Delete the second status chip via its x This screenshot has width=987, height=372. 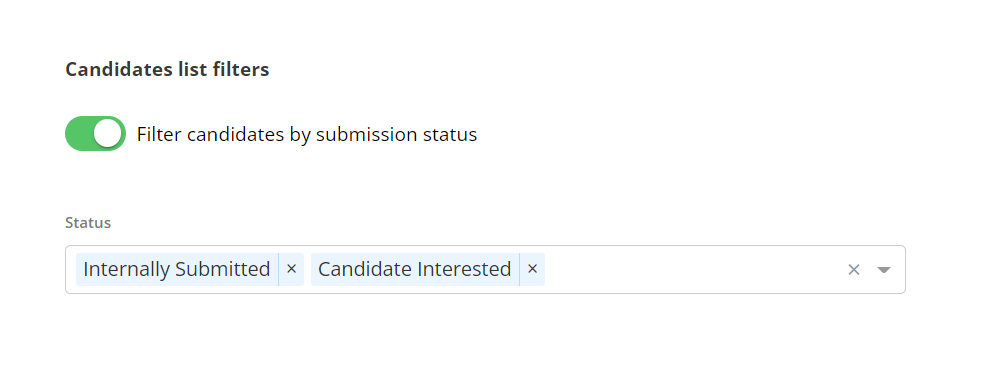click(533, 269)
